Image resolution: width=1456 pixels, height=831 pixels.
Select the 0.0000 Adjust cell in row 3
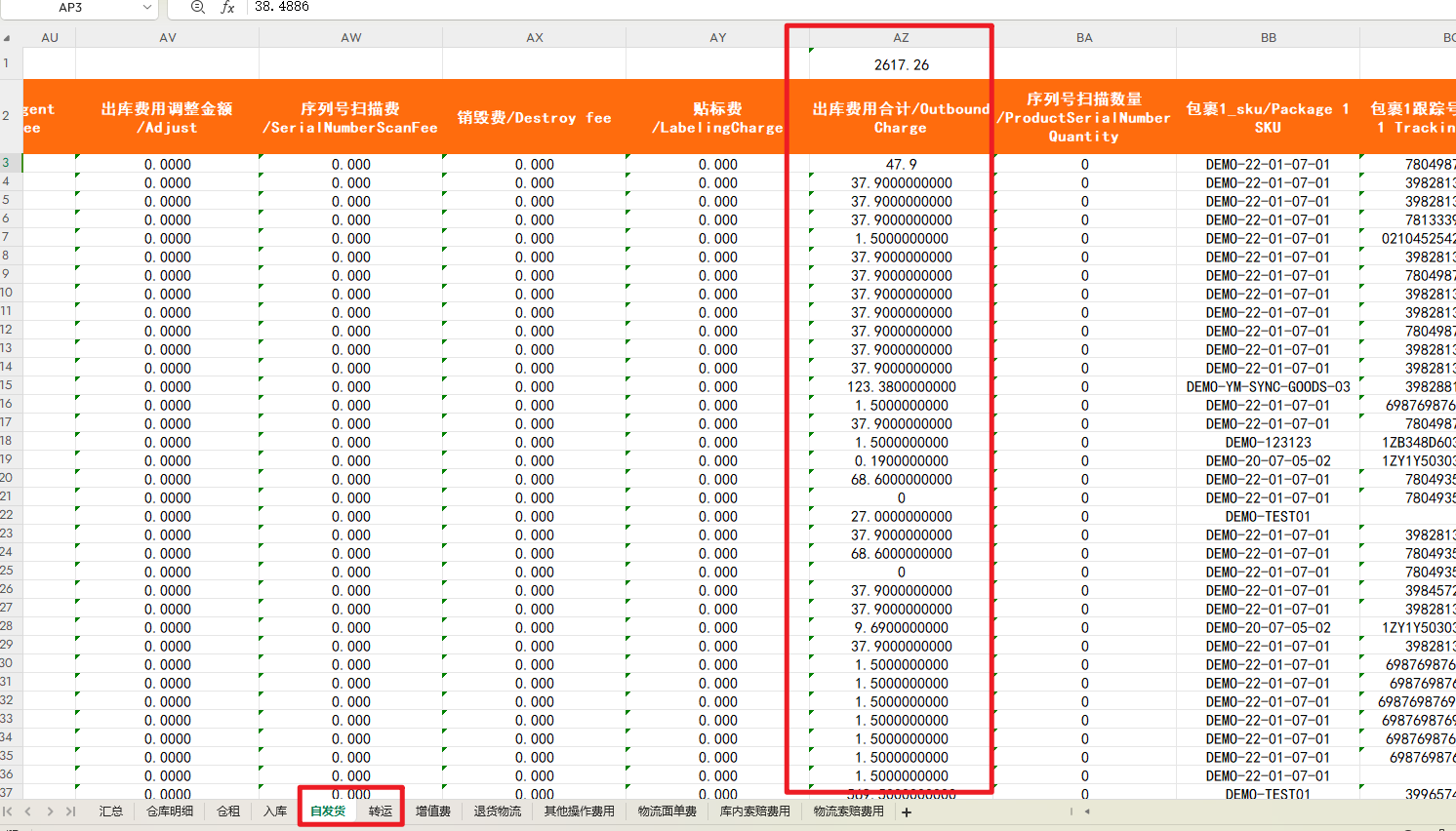click(168, 164)
